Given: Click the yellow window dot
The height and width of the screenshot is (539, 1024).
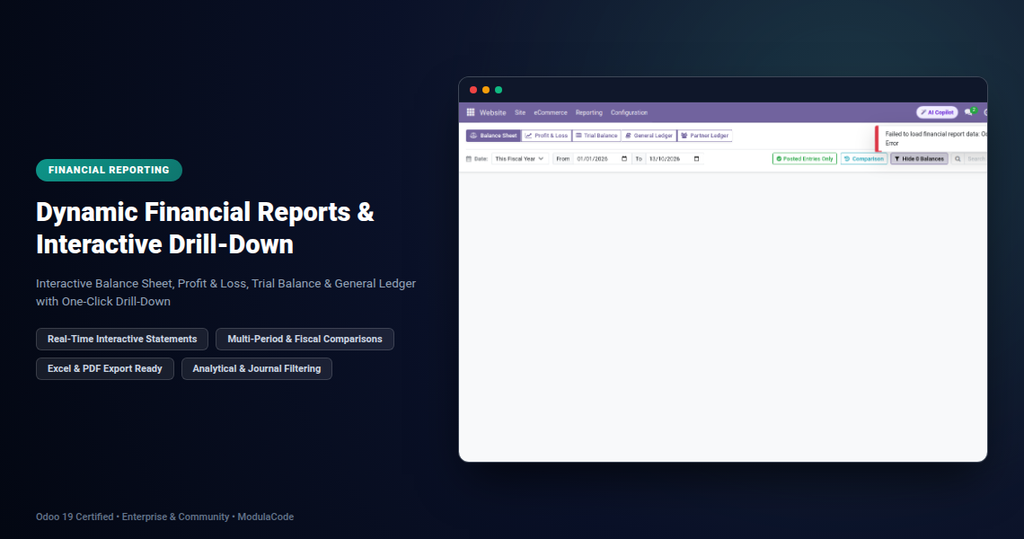Looking at the screenshot, I should point(486,90).
